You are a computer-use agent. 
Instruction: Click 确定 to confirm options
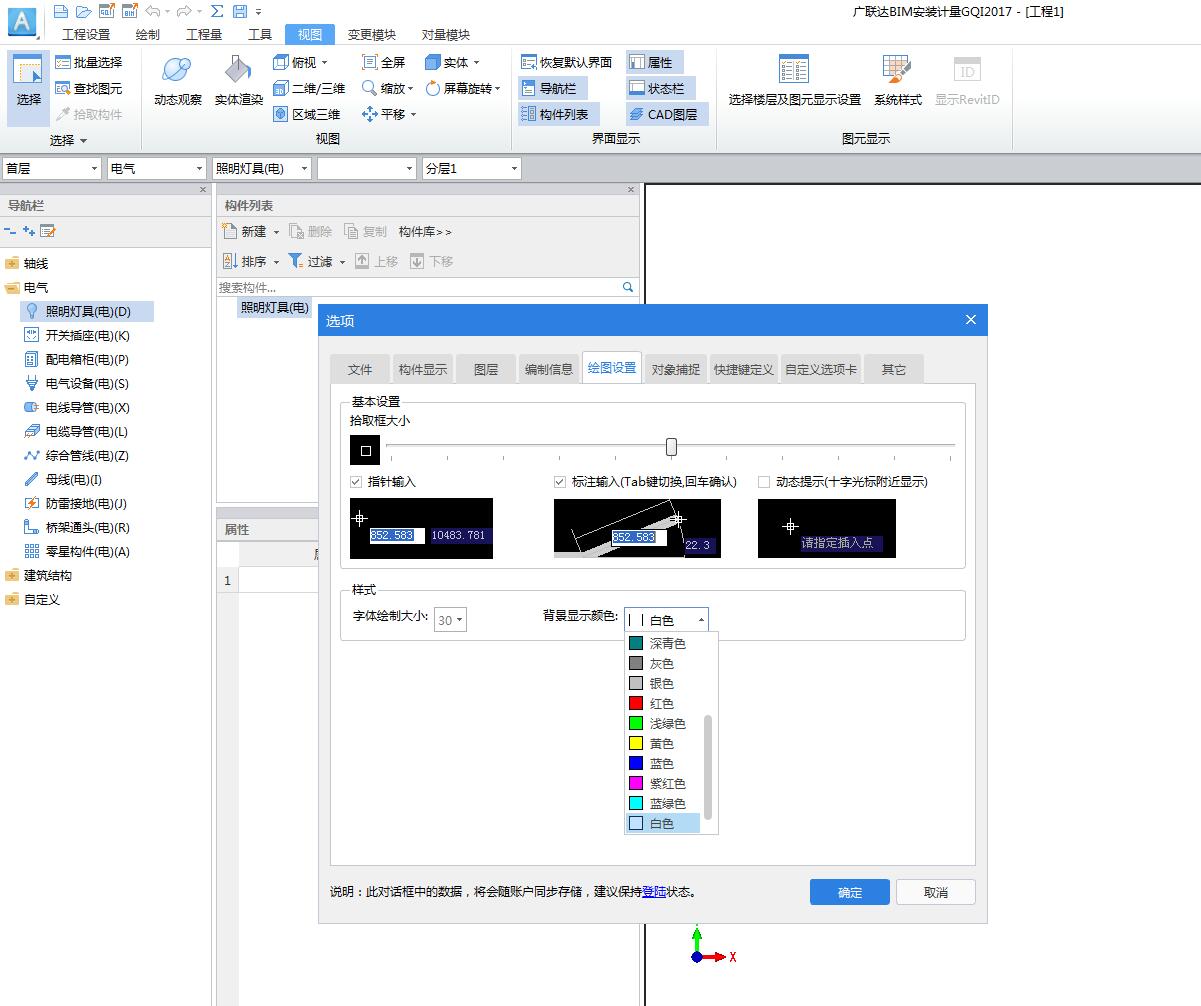click(850, 892)
